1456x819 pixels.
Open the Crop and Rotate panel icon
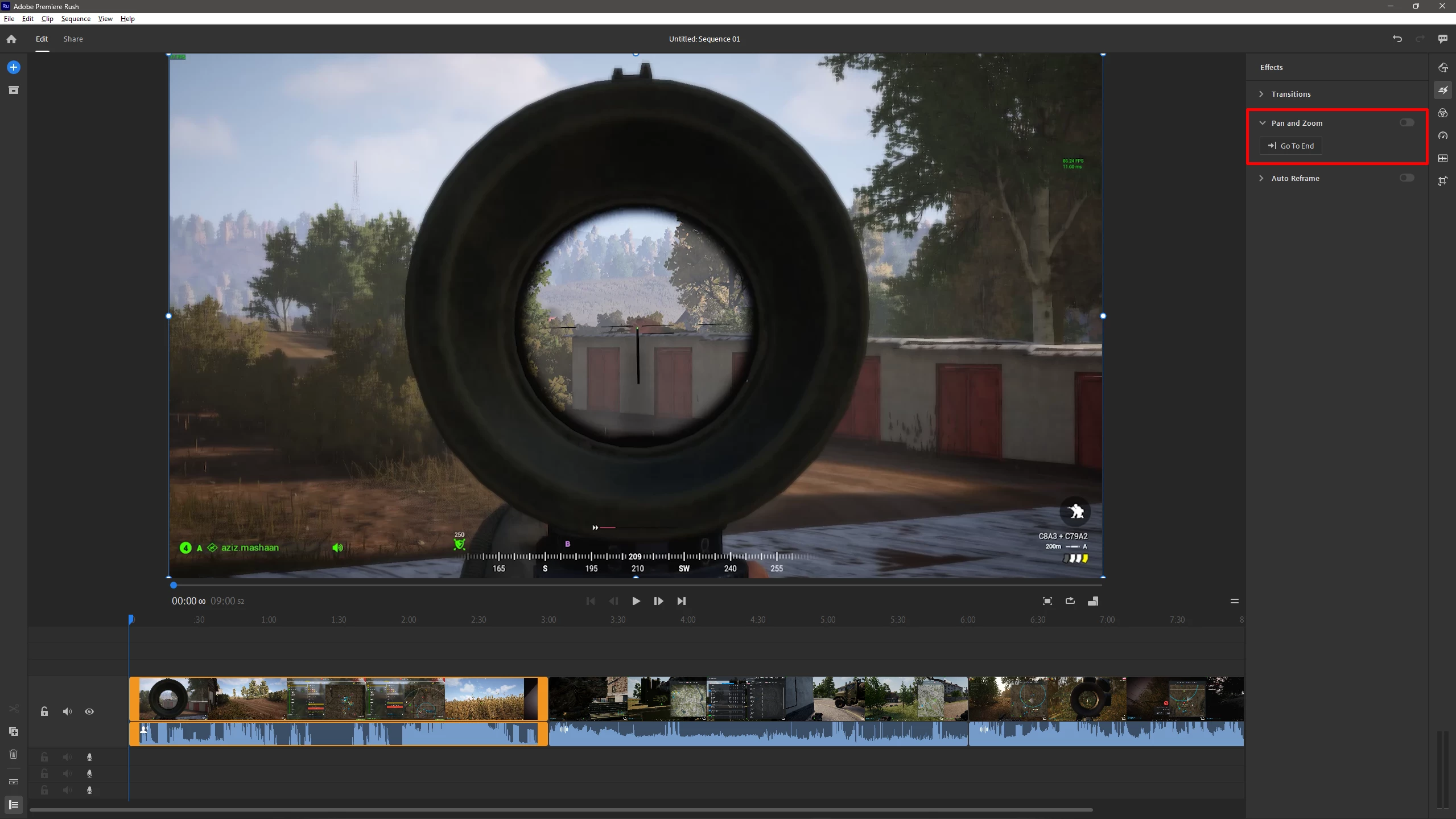point(1442,181)
